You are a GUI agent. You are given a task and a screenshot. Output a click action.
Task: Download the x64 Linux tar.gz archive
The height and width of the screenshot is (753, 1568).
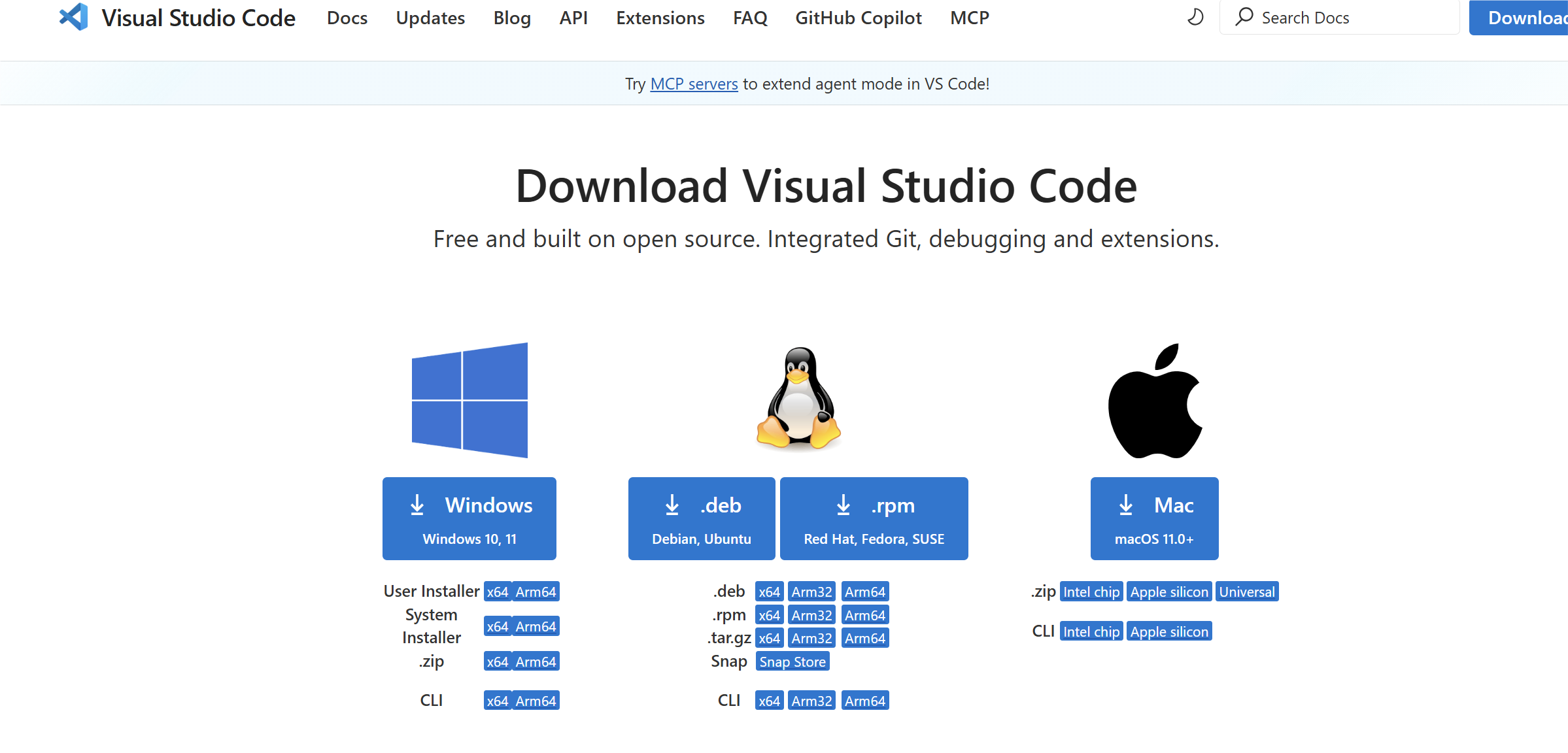[769, 638]
